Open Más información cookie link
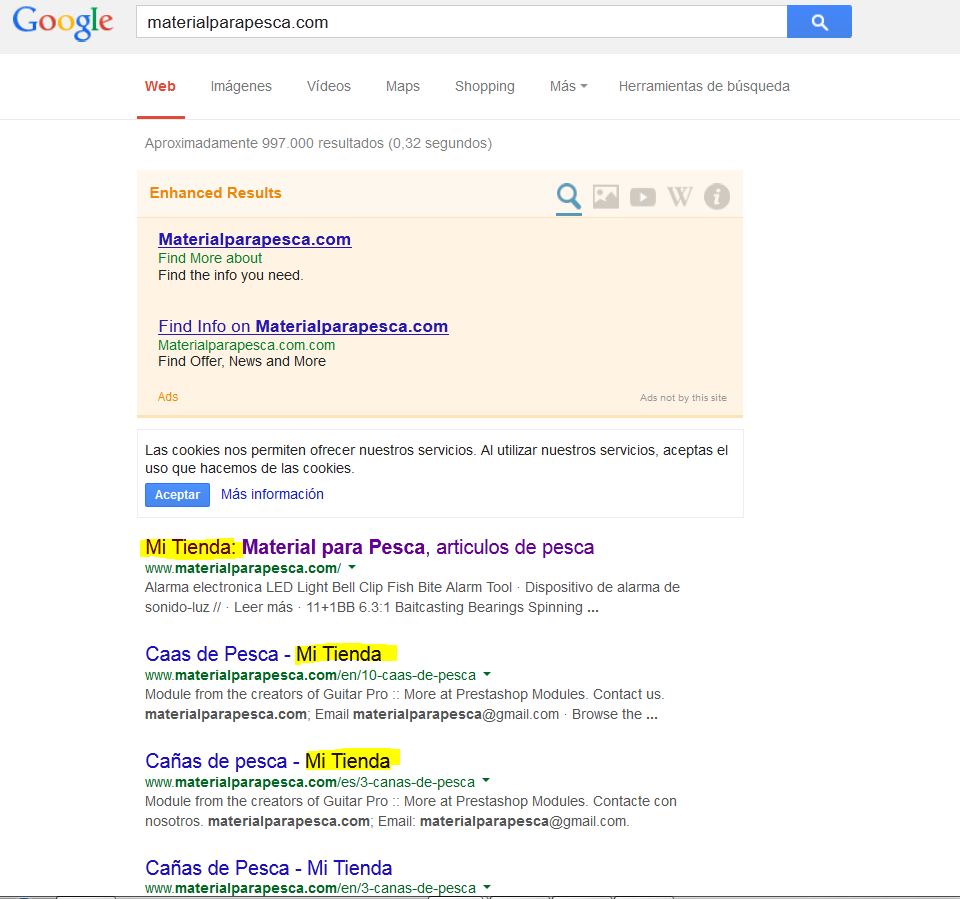The width and height of the screenshot is (960, 899). (x=272, y=494)
